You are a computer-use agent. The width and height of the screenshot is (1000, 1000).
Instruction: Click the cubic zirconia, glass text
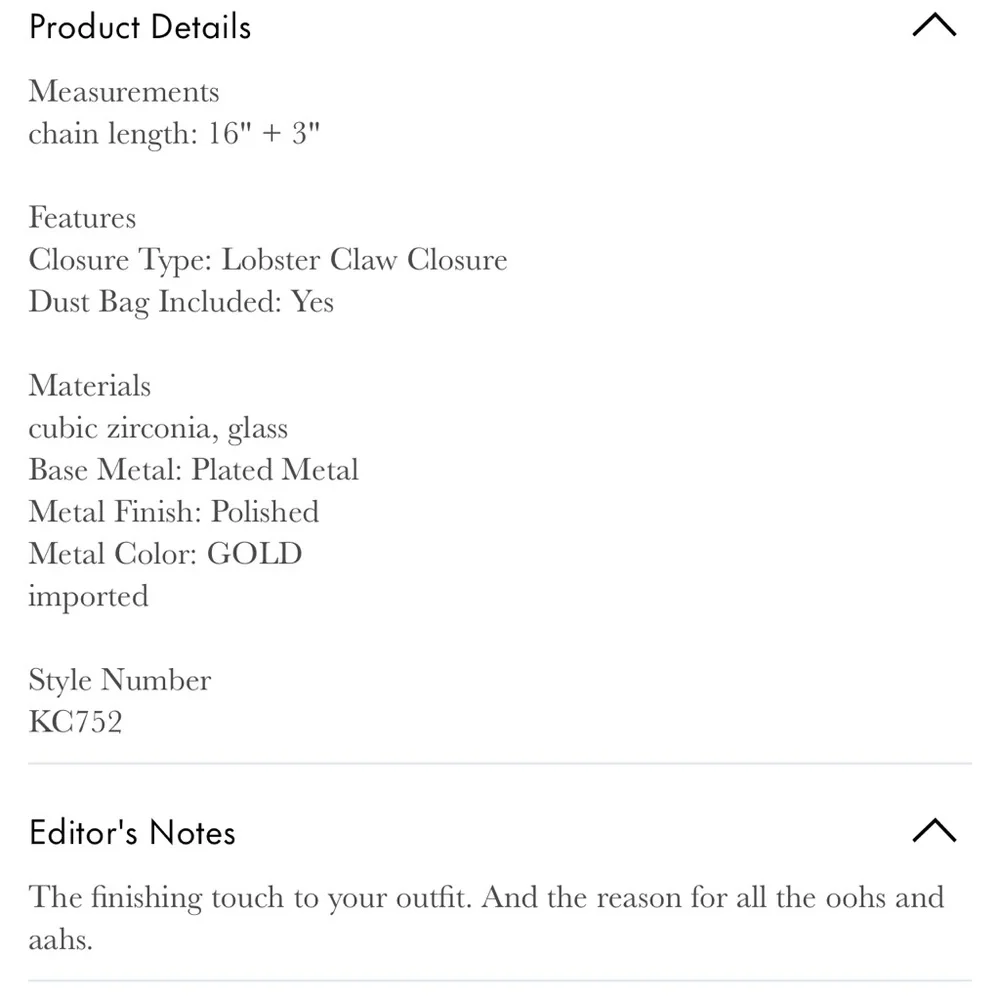pyautogui.click(x=158, y=428)
